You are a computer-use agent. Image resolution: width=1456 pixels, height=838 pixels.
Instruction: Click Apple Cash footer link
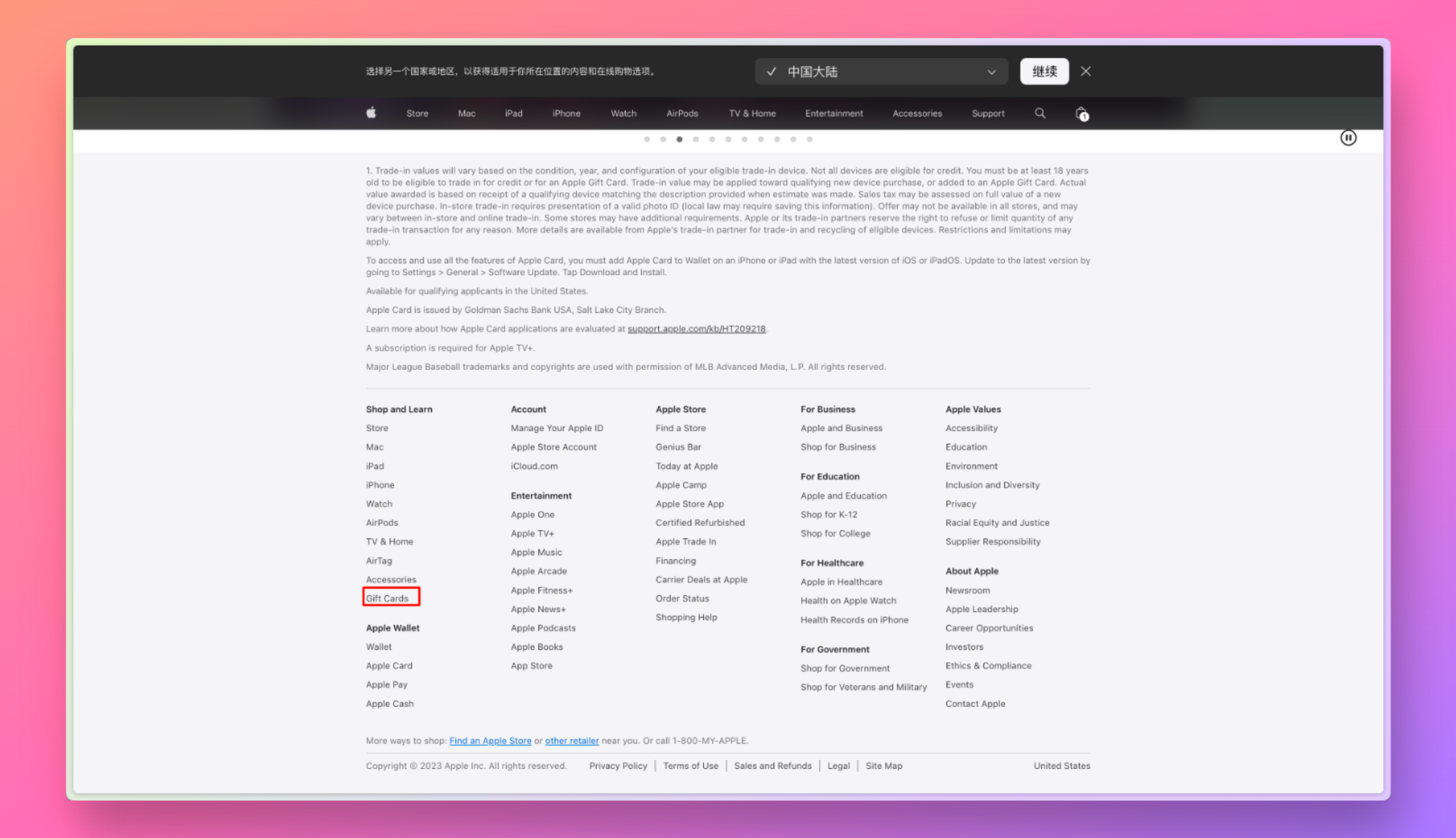[389, 703]
